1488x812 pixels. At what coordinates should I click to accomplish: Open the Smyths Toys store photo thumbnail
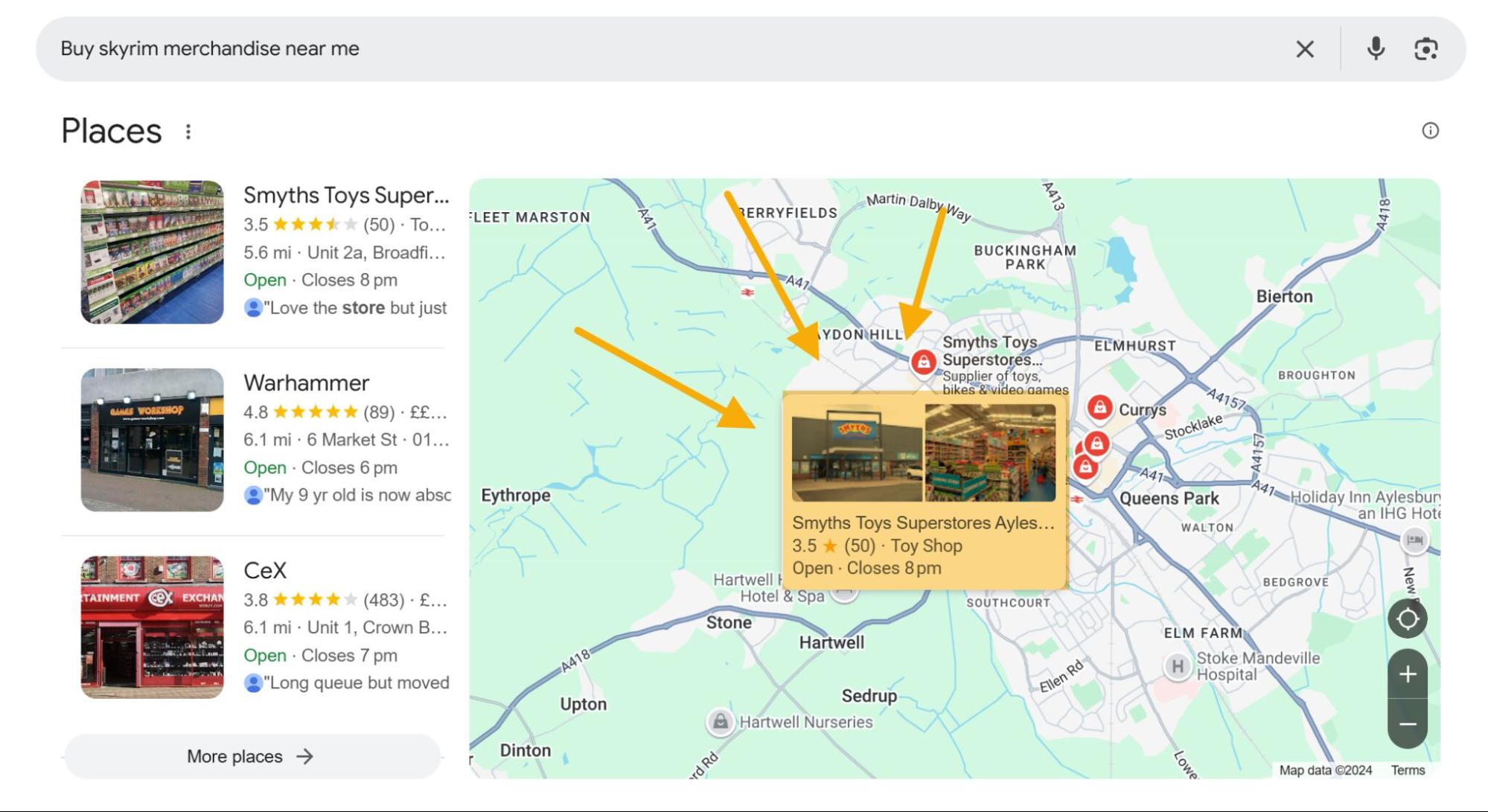tap(153, 252)
